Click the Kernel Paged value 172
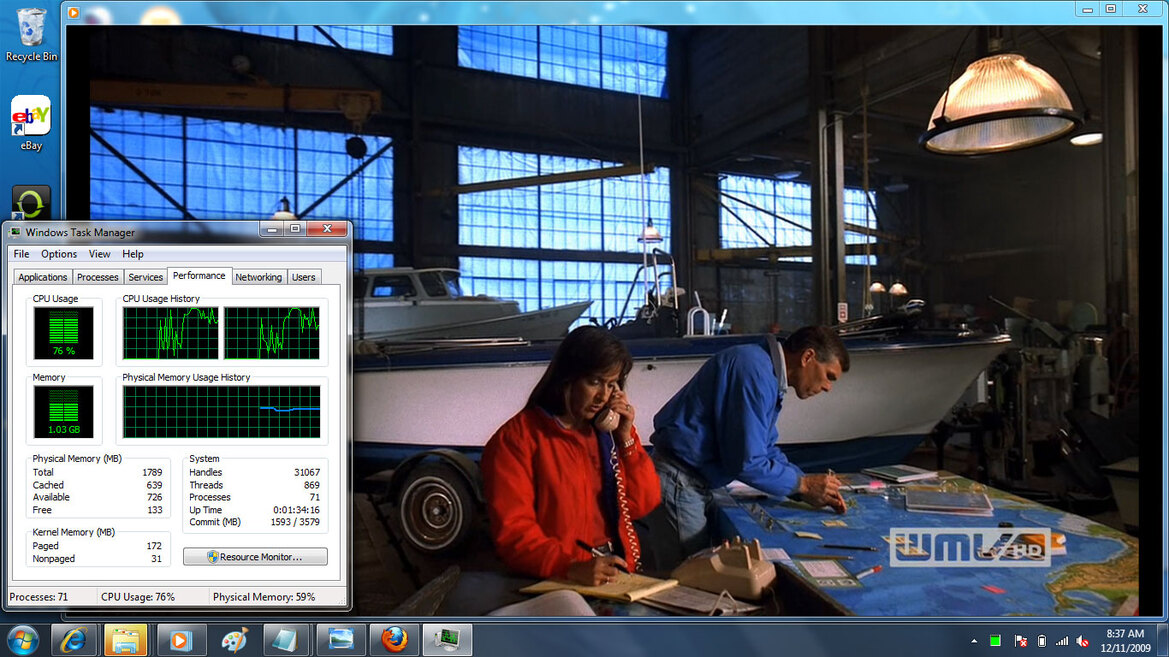Screen dimensions: 1169x657 154,546
